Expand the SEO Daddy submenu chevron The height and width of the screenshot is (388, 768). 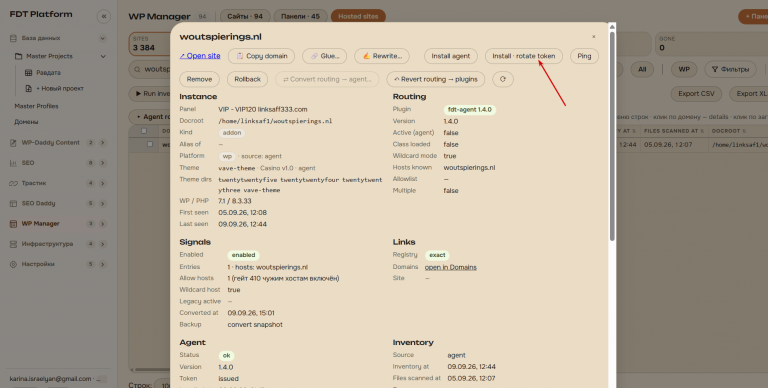pyautogui.click(x=103, y=203)
